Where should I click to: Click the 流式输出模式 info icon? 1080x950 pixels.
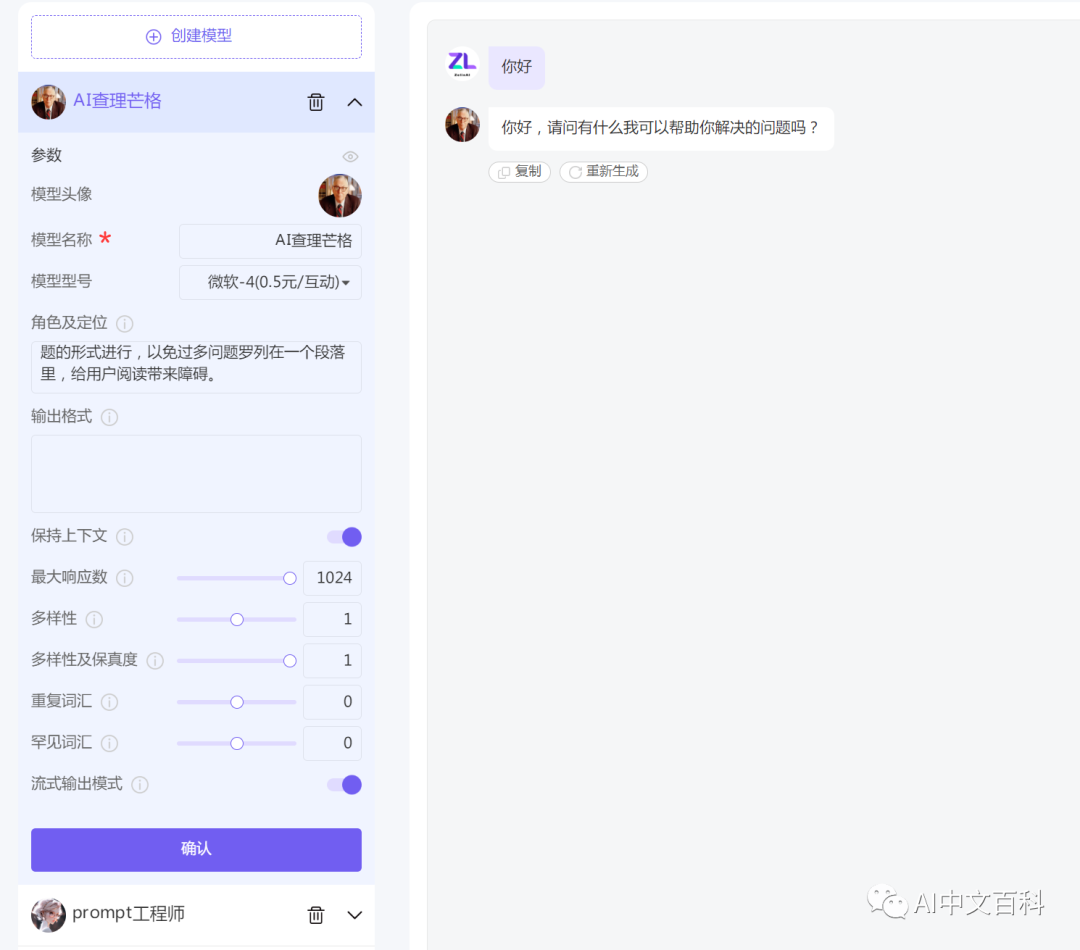tap(140, 785)
